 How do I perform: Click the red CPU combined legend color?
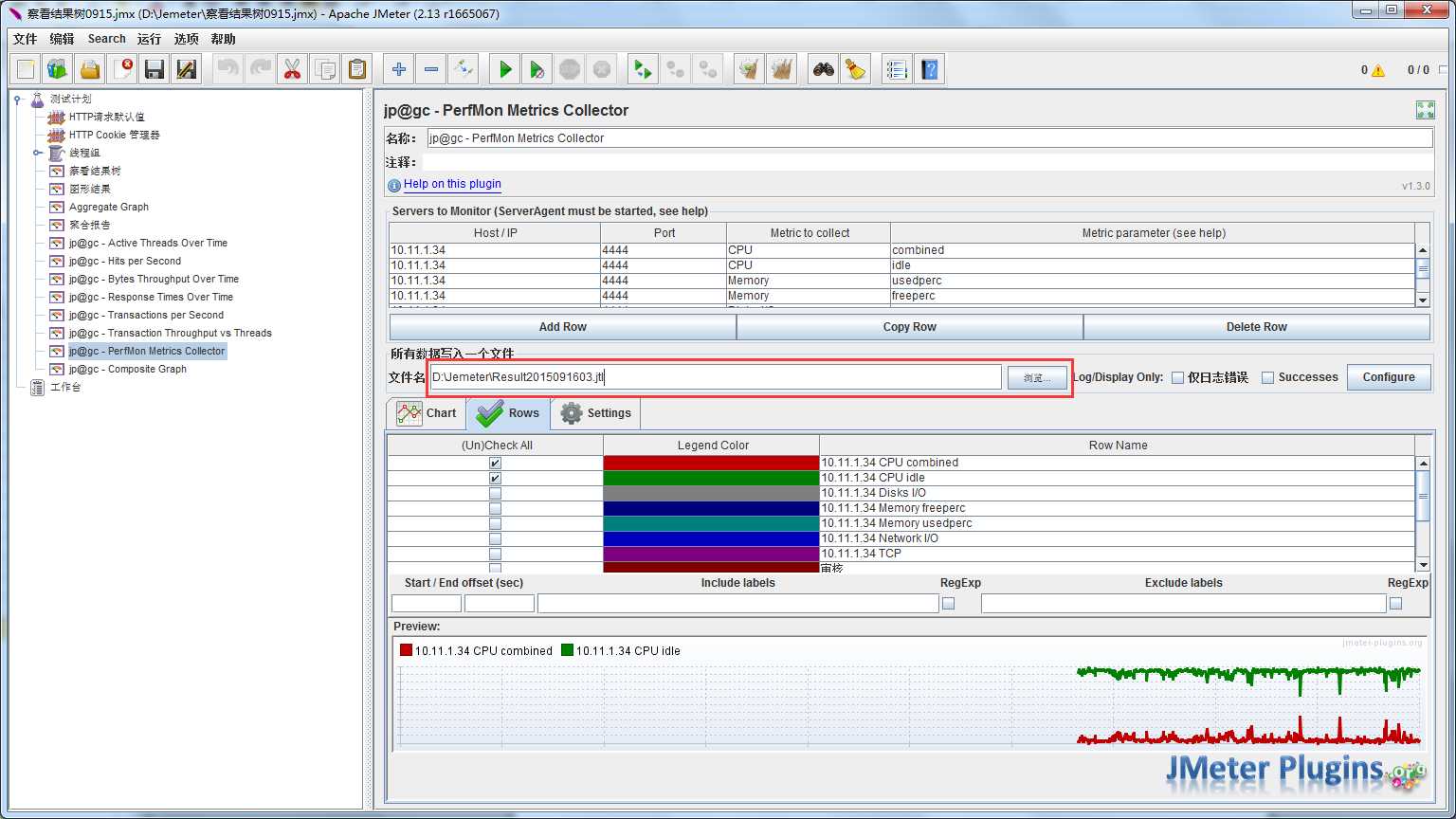(711, 463)
